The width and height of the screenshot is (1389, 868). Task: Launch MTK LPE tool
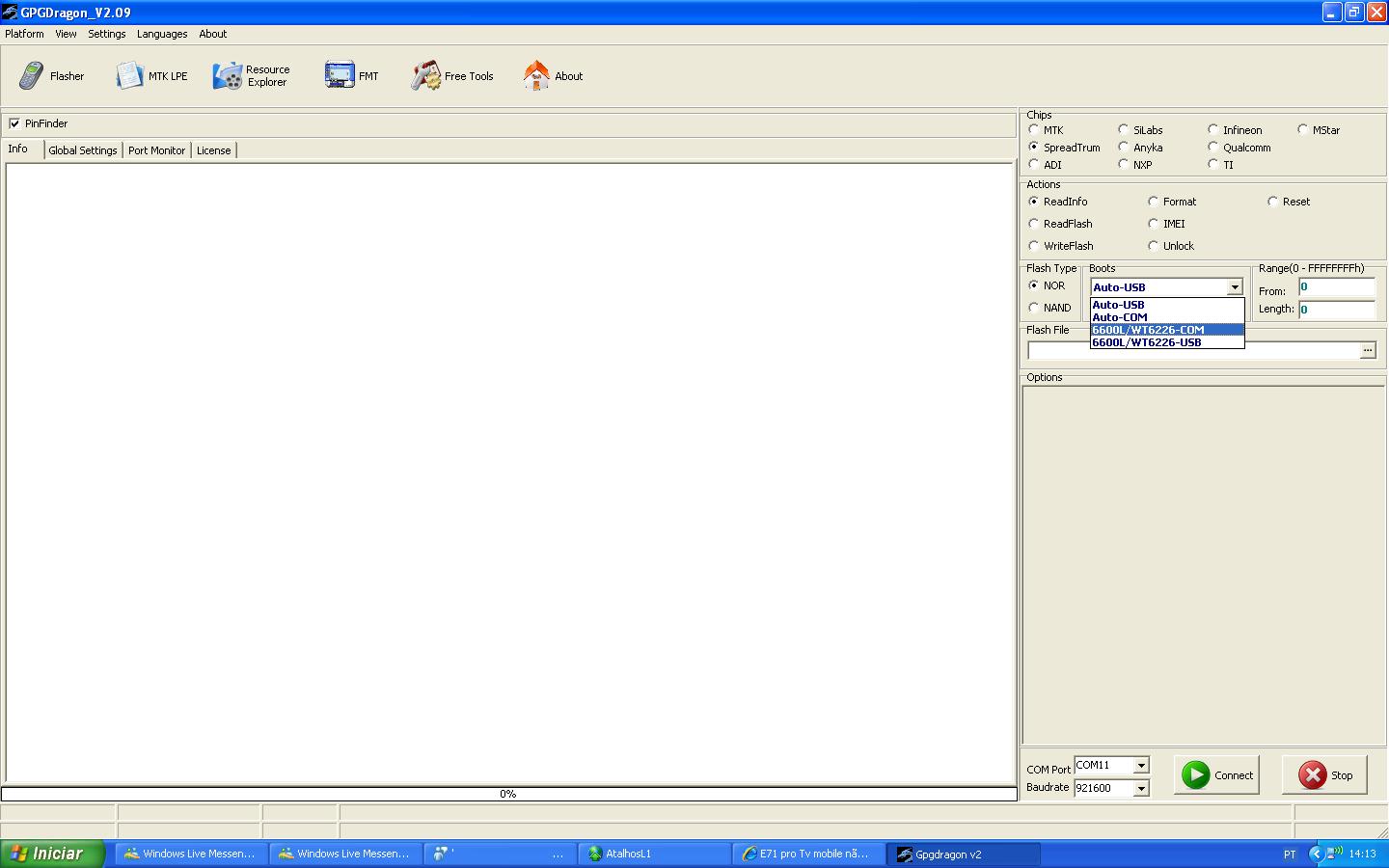pyautogui.click(x=151, y=76)
